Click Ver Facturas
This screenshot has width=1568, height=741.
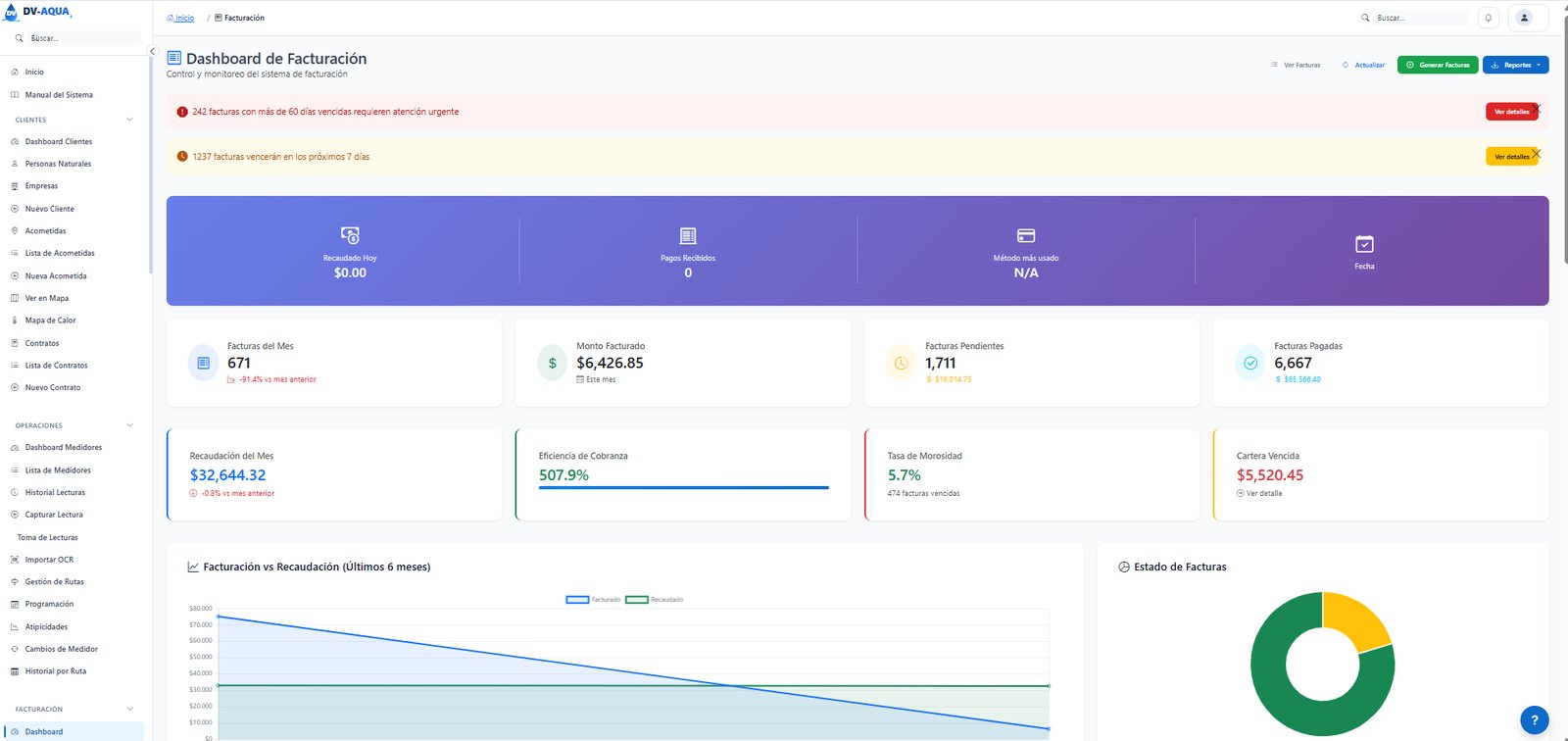coord(1296,65)
